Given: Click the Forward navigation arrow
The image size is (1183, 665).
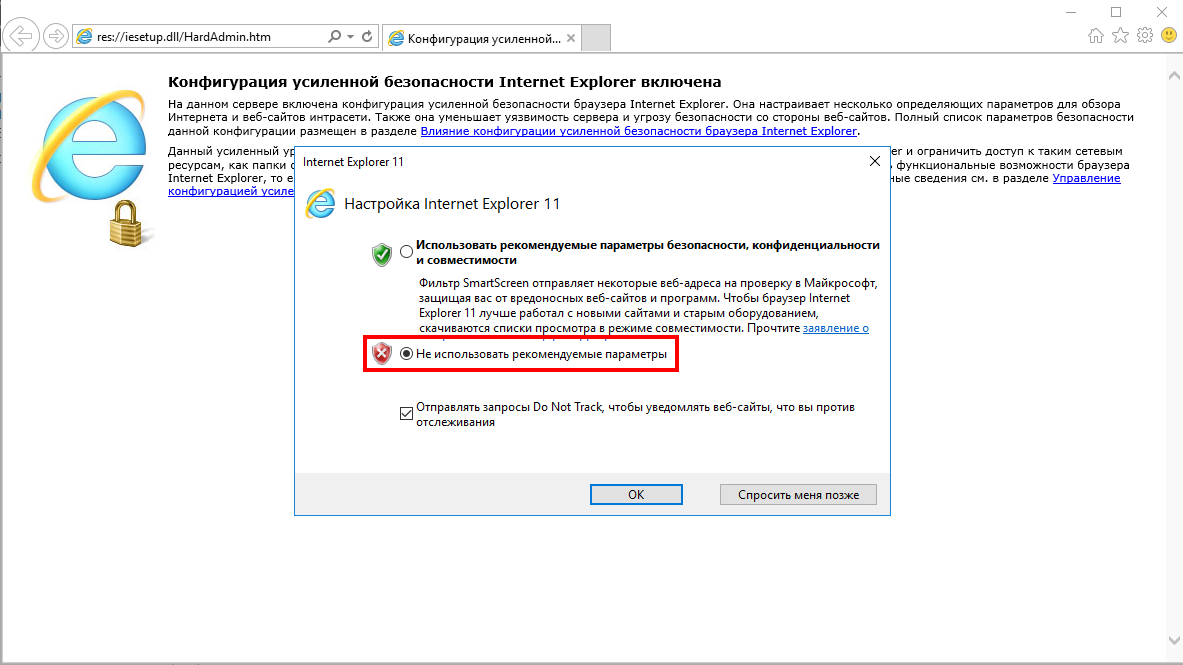Looking at the screenshot, I should coord(56,37).
